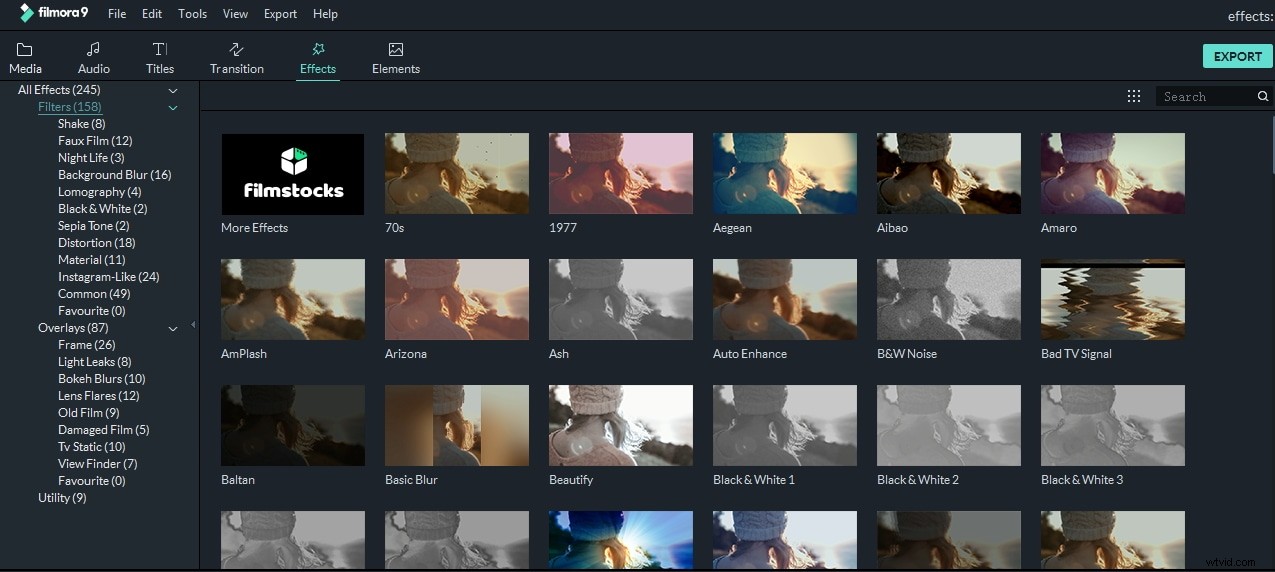The width and height of the screenshot is (1275, 572).
Task: Switch to the Audio tab
Action: click(x=94, y=58)
